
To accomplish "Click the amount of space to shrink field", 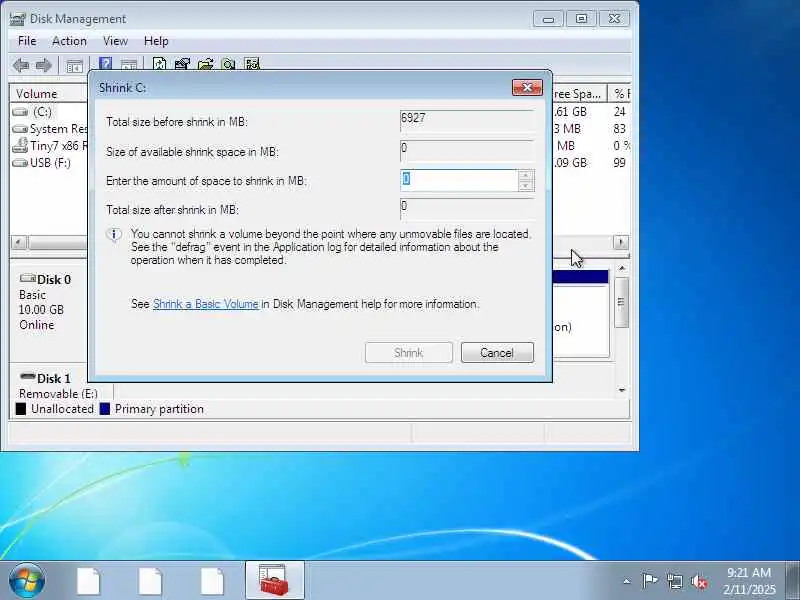I will (459, 181).
